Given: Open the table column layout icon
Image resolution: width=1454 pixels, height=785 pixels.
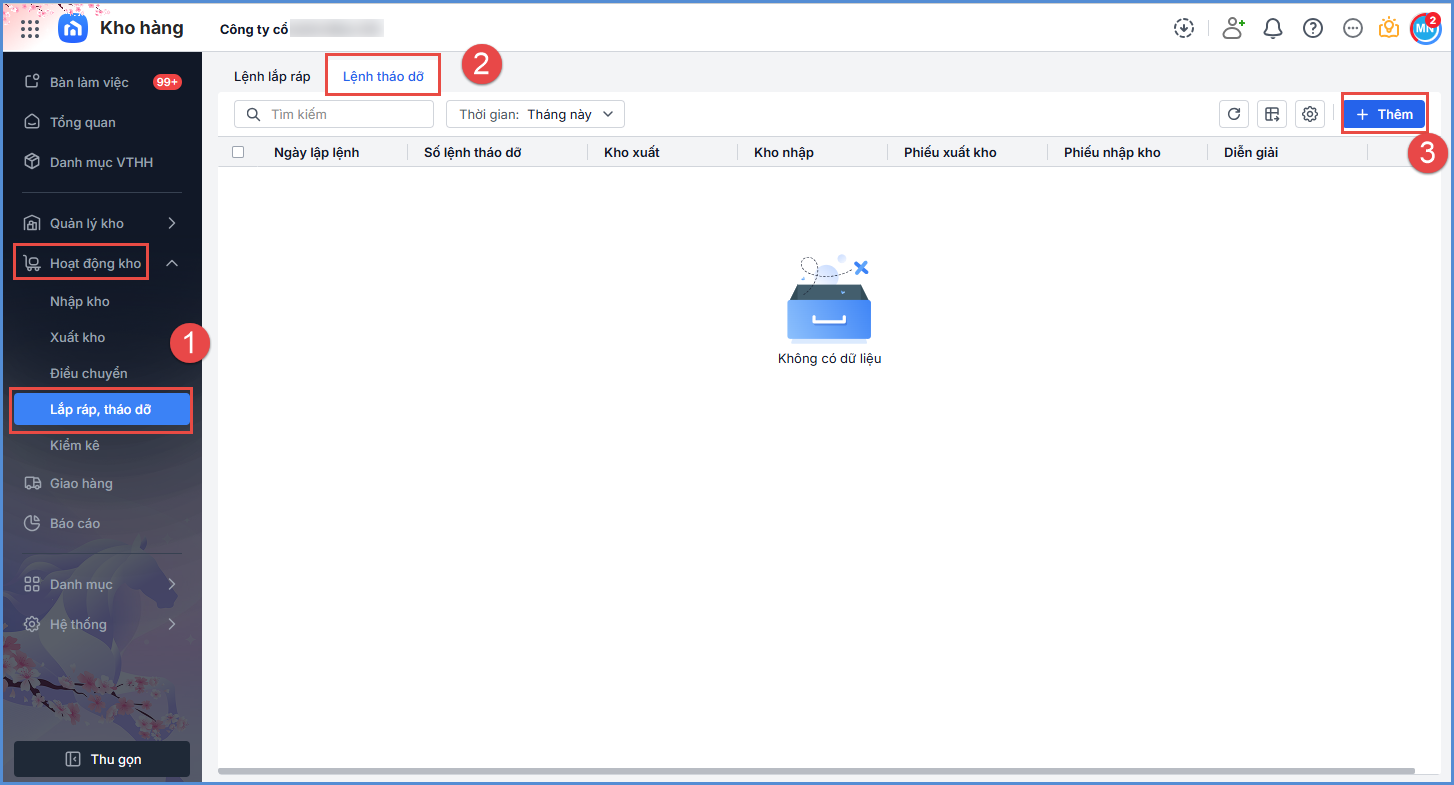Looking at the screenshot, I should [1272, 114].
